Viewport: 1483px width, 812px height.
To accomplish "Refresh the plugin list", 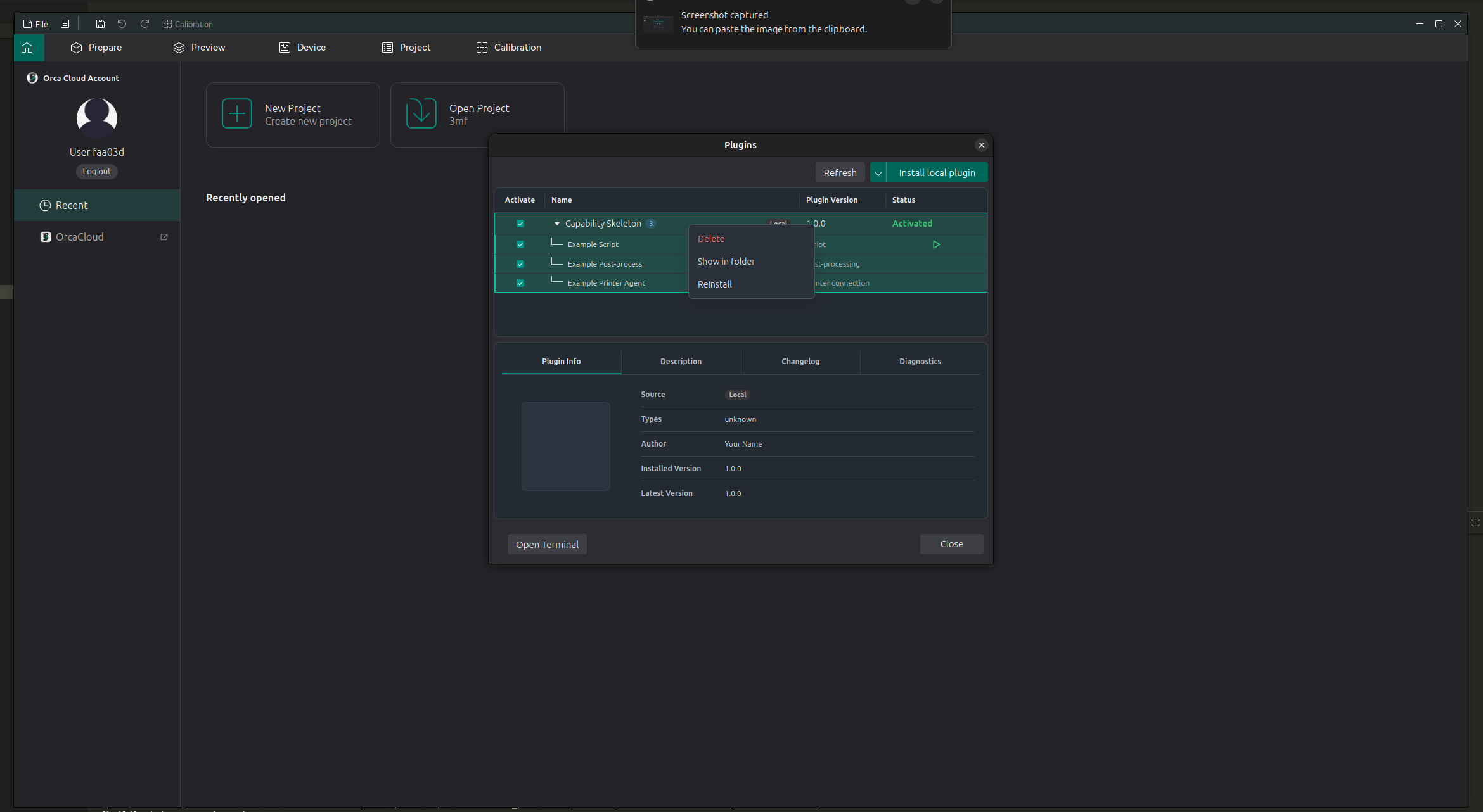I will [x=840, y=173].
